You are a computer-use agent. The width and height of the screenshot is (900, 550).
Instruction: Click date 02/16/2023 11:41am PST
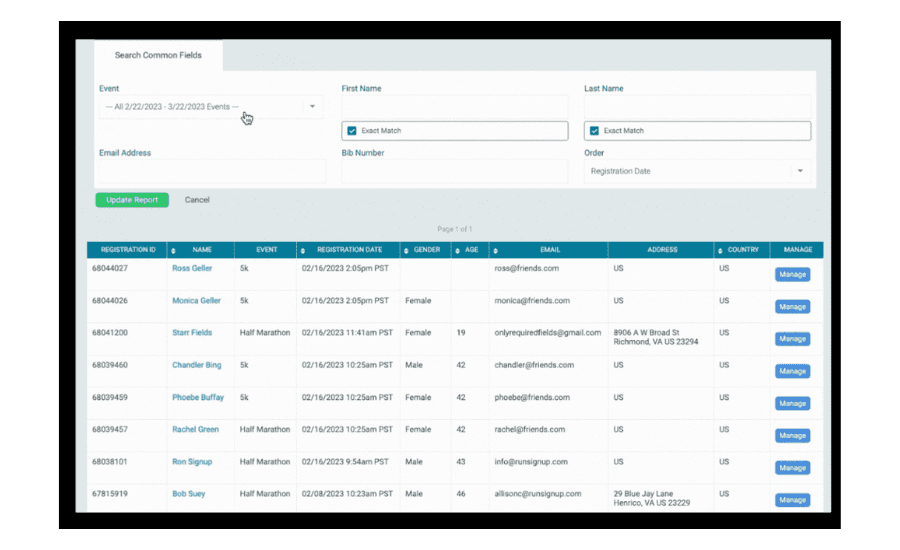(347, 332)
